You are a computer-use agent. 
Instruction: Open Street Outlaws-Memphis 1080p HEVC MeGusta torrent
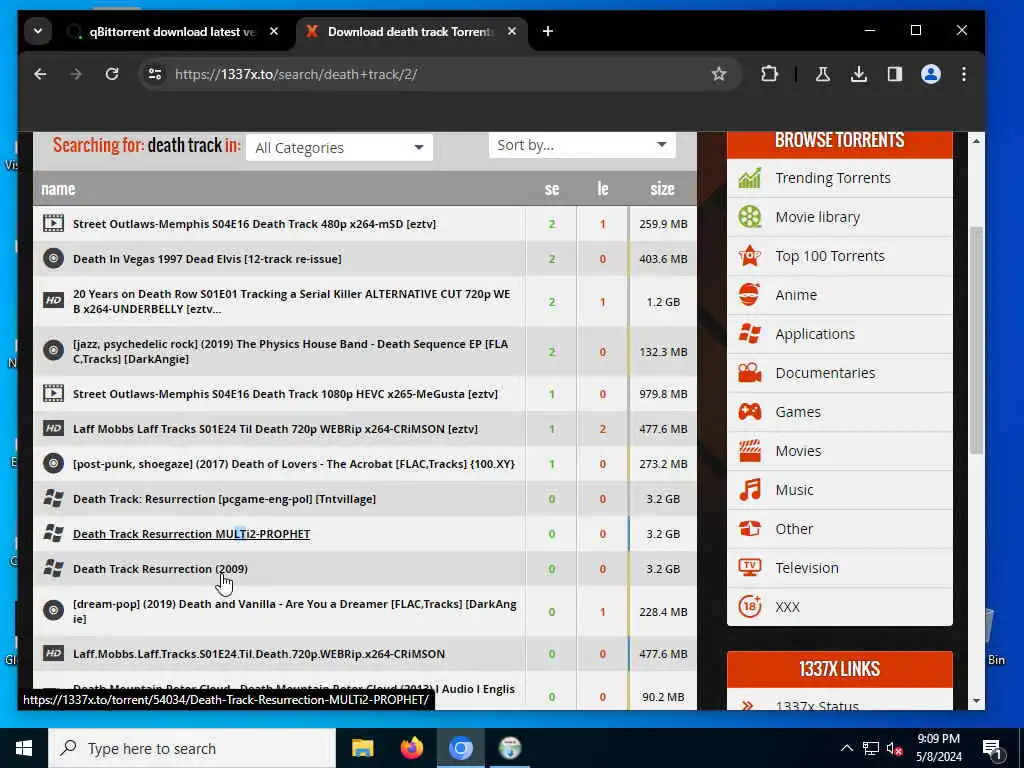click(285, 394)
